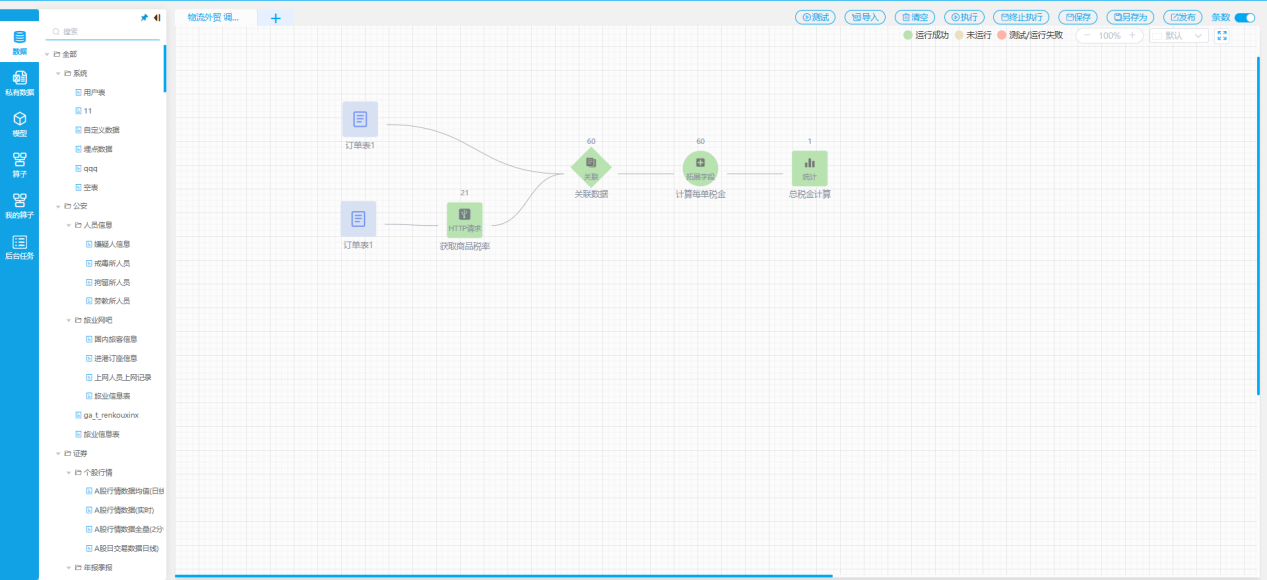Open the 私有数据 sidebar panel

[19, 82]
